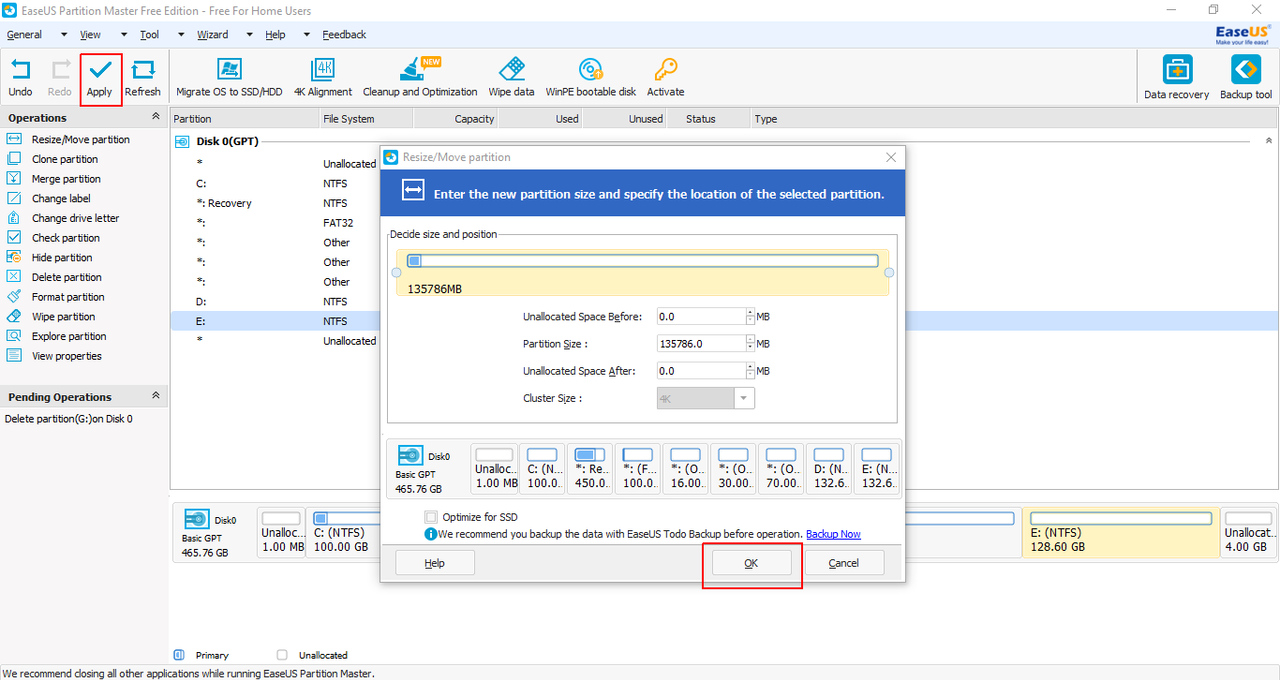Image resolution: width=1280 pixels, height=680 pixels.
Task: Open the Wizard menu
Action: [x=212, y=35]
